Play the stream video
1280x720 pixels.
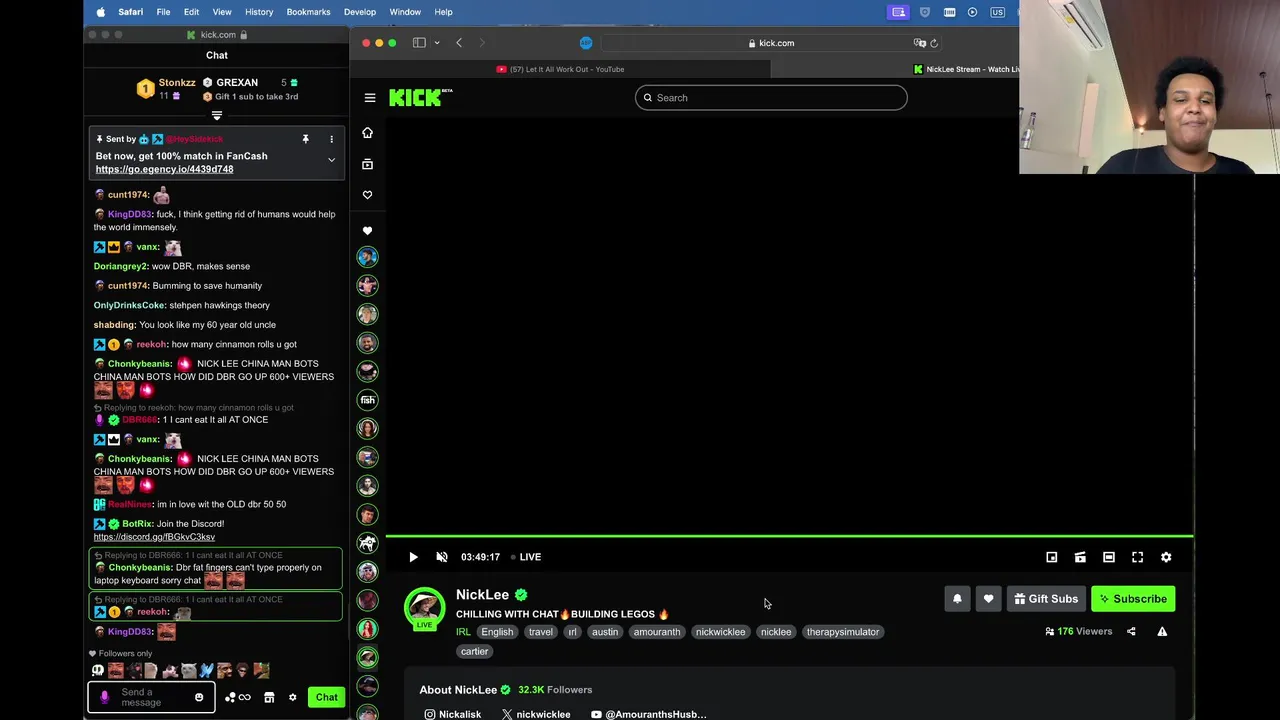pyautogui.click(x=413, y=557)
